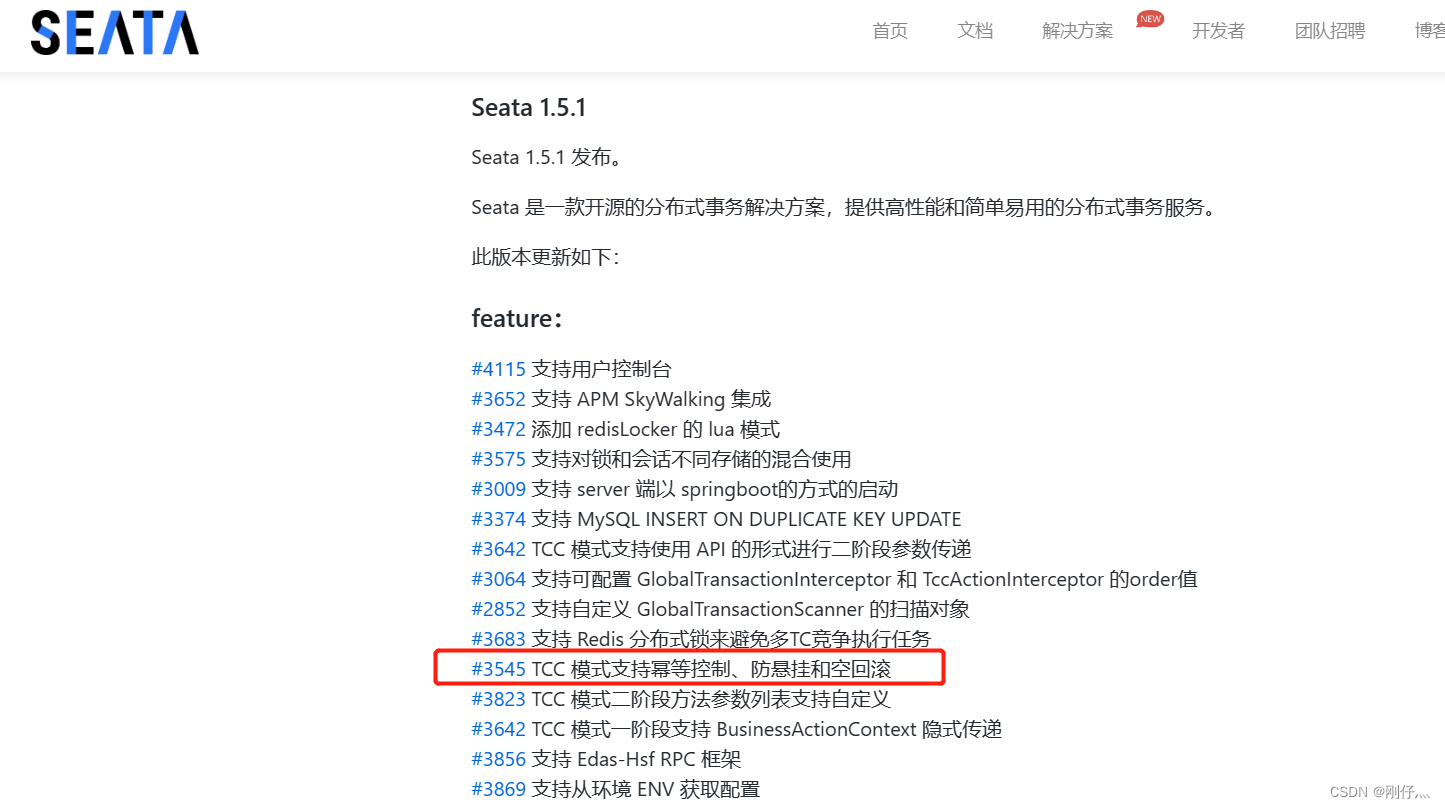Click text 支持从环境 ENV 获取配置

click(x=645, y=789)
